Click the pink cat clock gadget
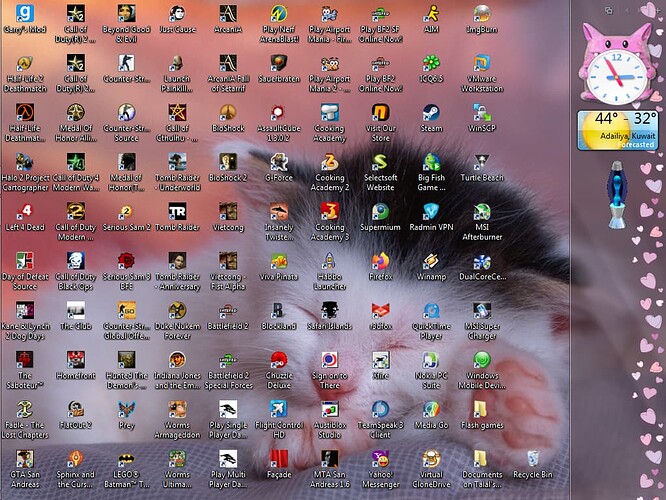 [617, 65]
